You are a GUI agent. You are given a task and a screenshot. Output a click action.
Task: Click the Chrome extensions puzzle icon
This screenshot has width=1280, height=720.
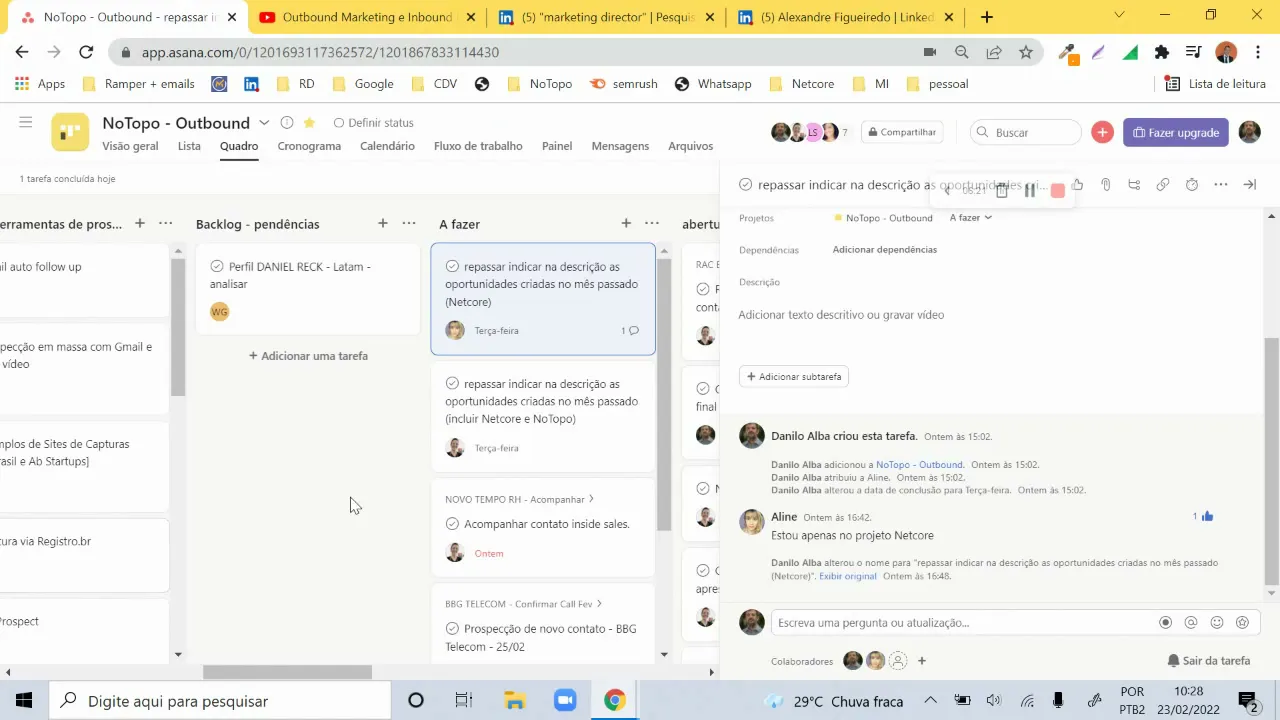1161,52
